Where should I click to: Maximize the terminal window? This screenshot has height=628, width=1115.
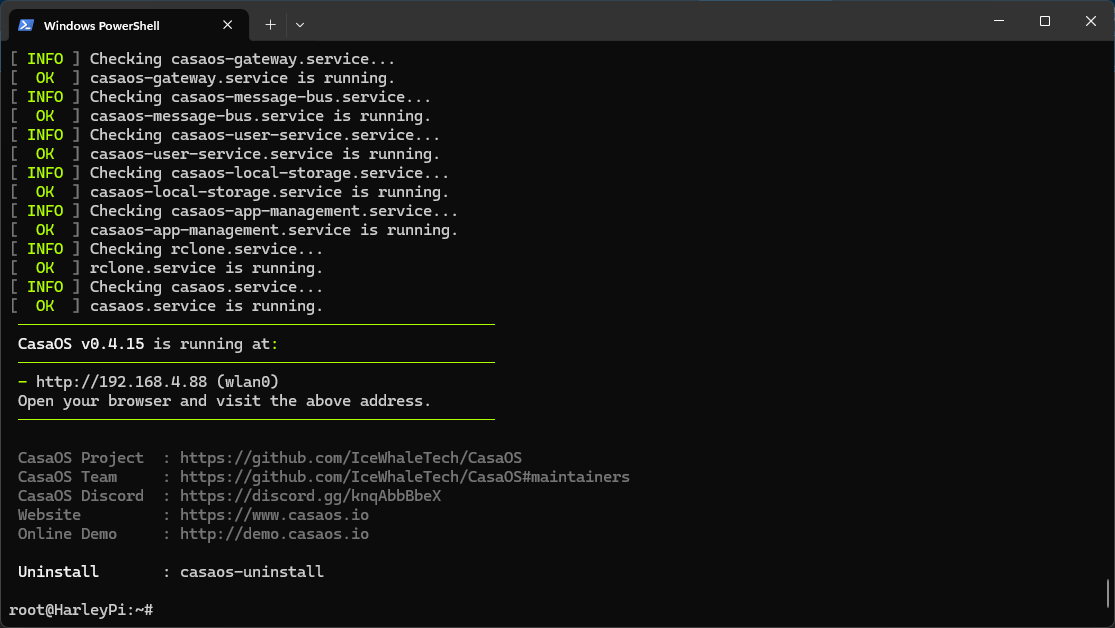[1044, 21]
